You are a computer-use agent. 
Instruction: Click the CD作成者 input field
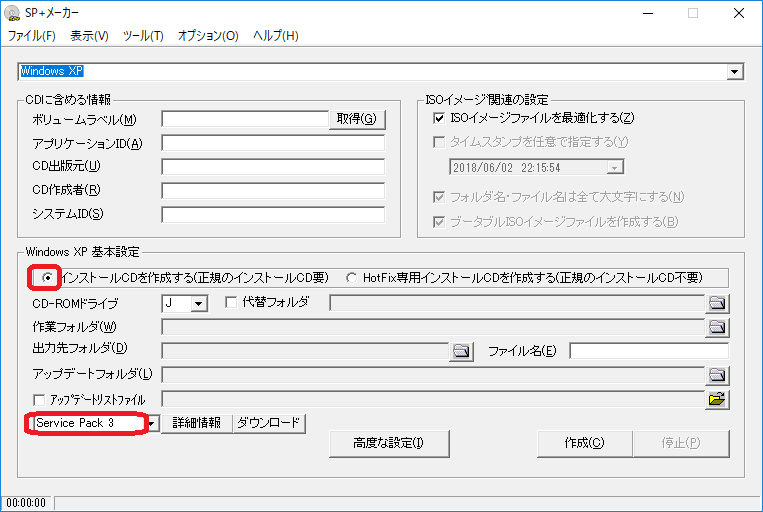click(273, 190)
